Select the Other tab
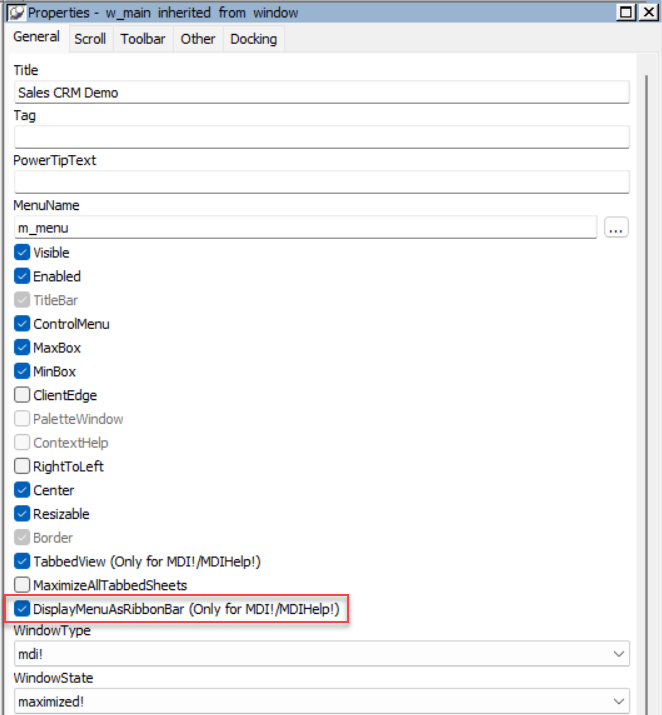 tap(197, 39)
